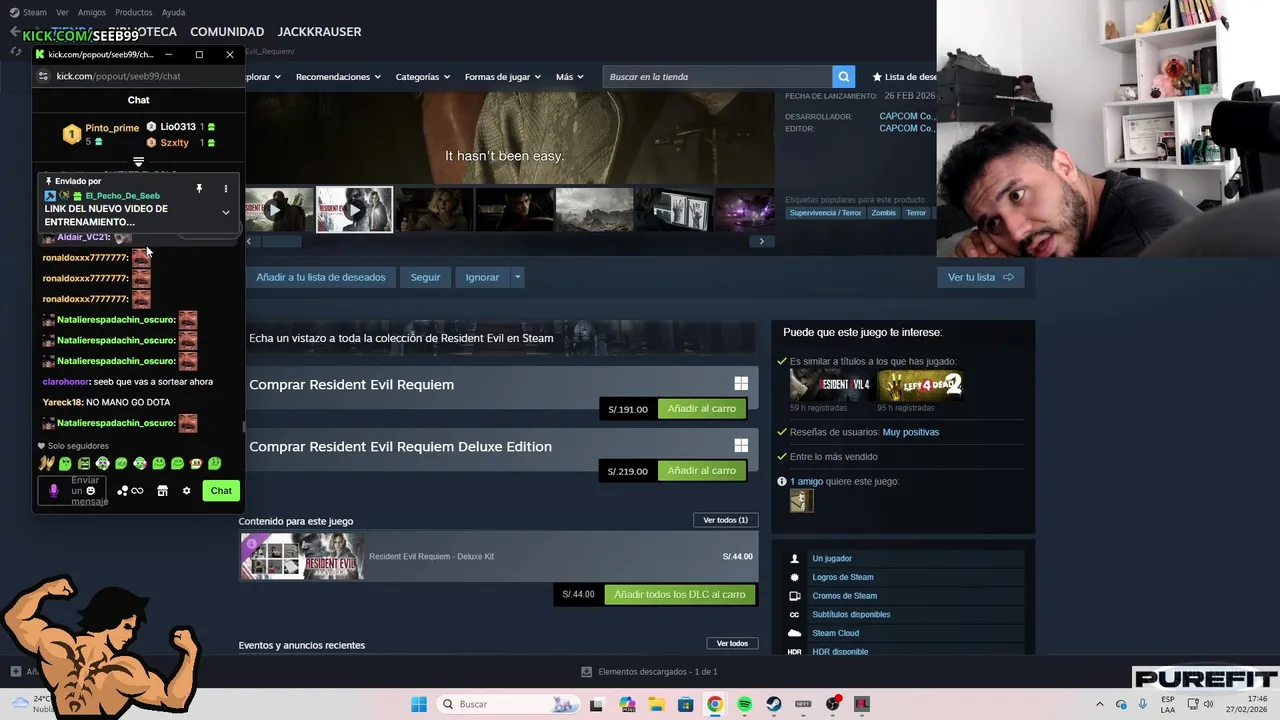This screenshot has height=720, width=1280.
Task: Open friend avatar who wants this game
Action: pyautogui.click(x=801, y=500)
